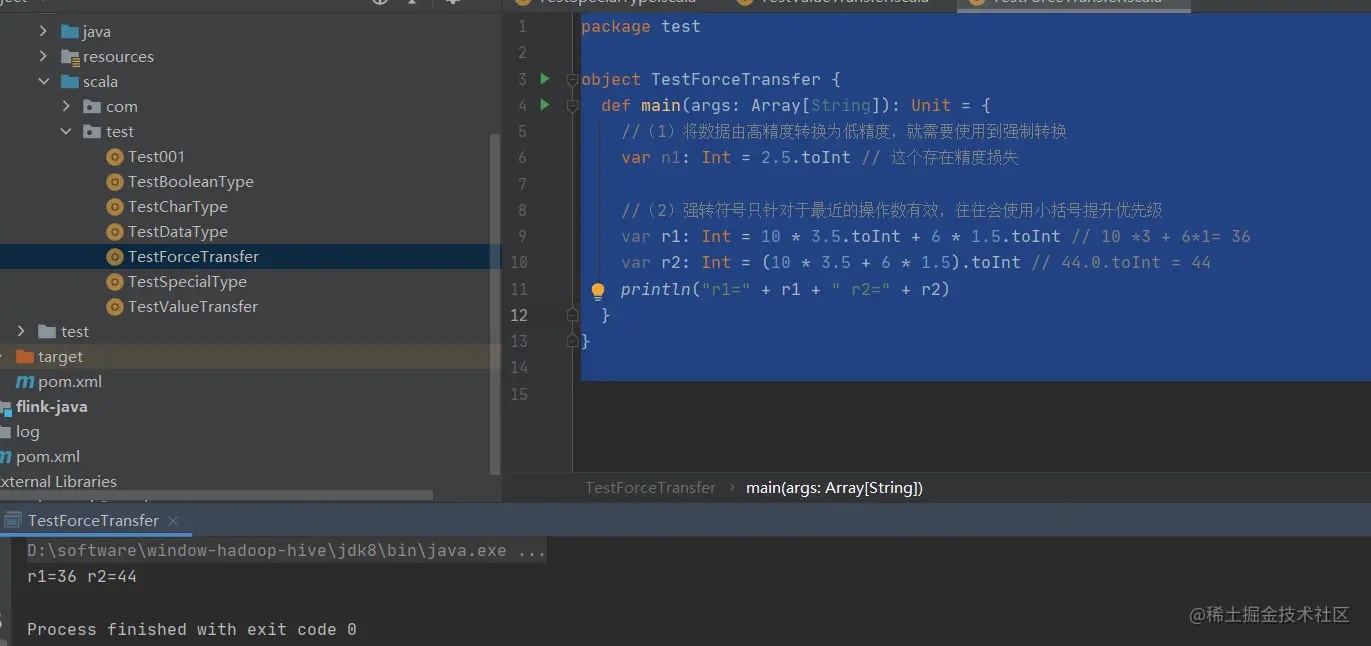
Task: Select TestForceTransfer in the project tree
Action: click(193, 256)
